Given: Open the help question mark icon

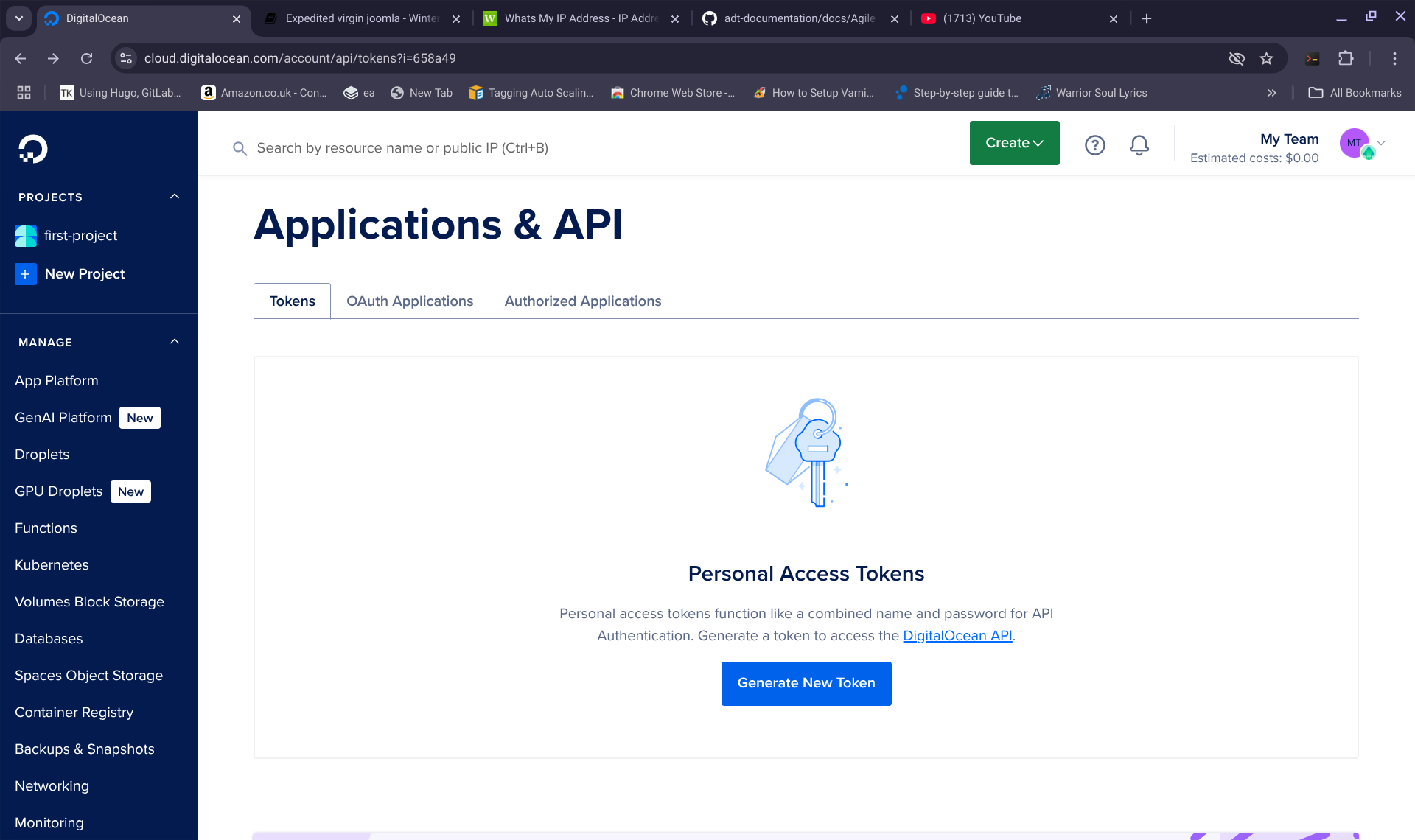Looking at the screenshot, I should (x=1094, y=145).
